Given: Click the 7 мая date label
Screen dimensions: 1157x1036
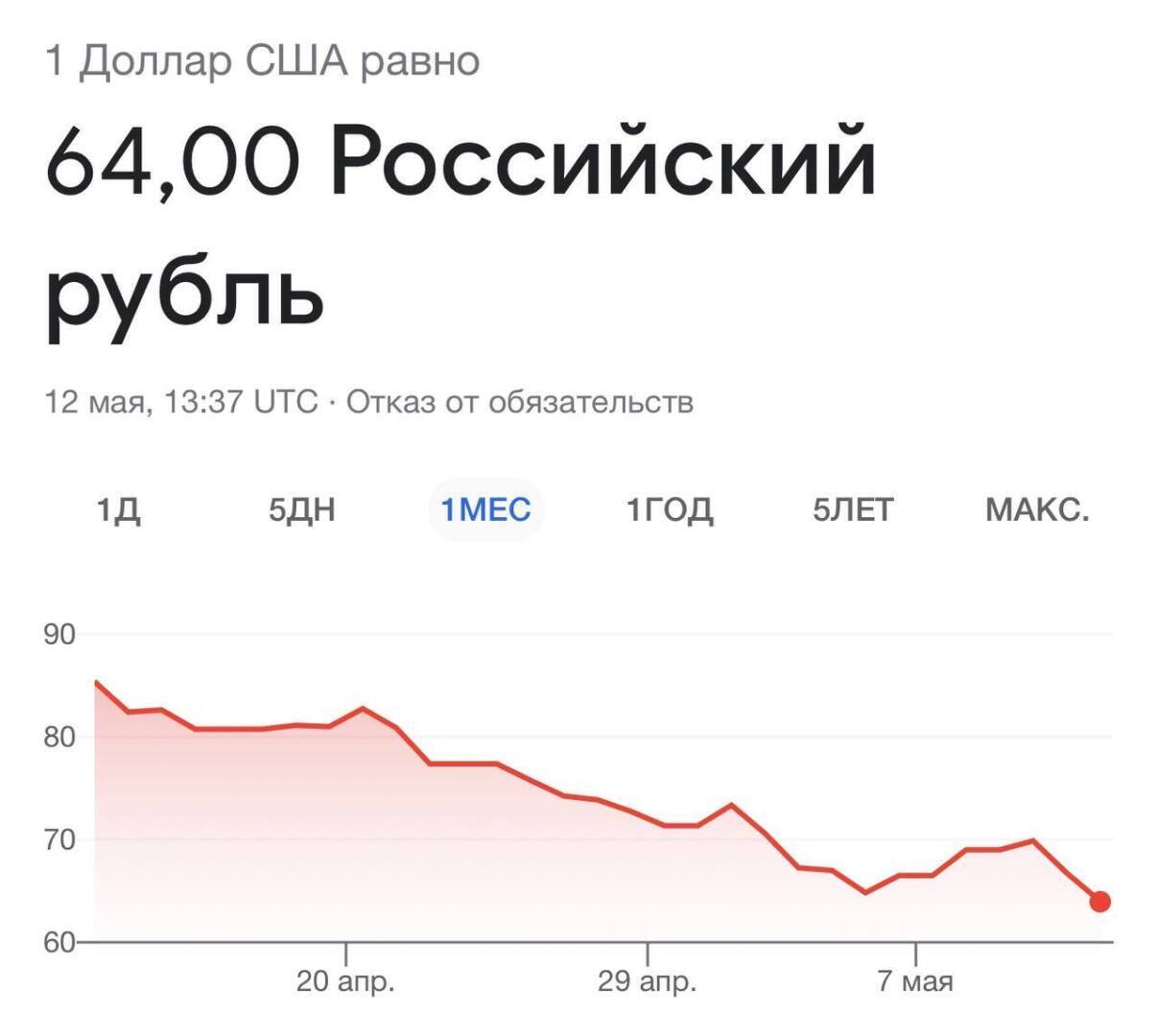Looking at the screenshot, I should click(915, 982).
